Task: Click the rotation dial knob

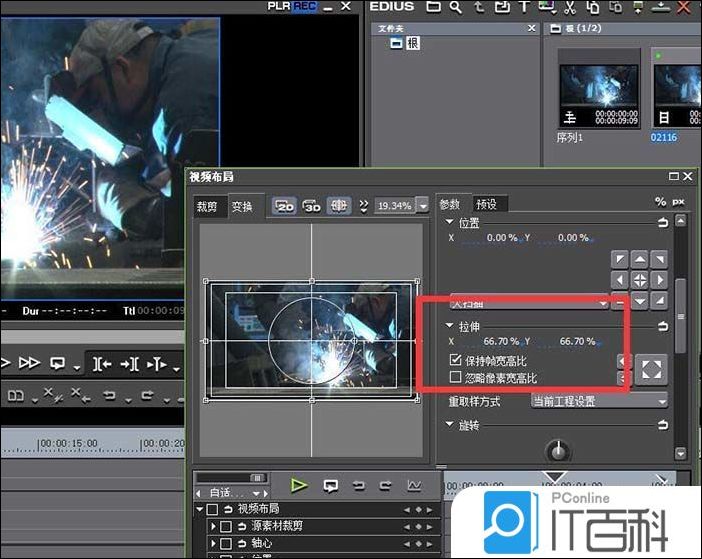Action: [x=554, y=450]
